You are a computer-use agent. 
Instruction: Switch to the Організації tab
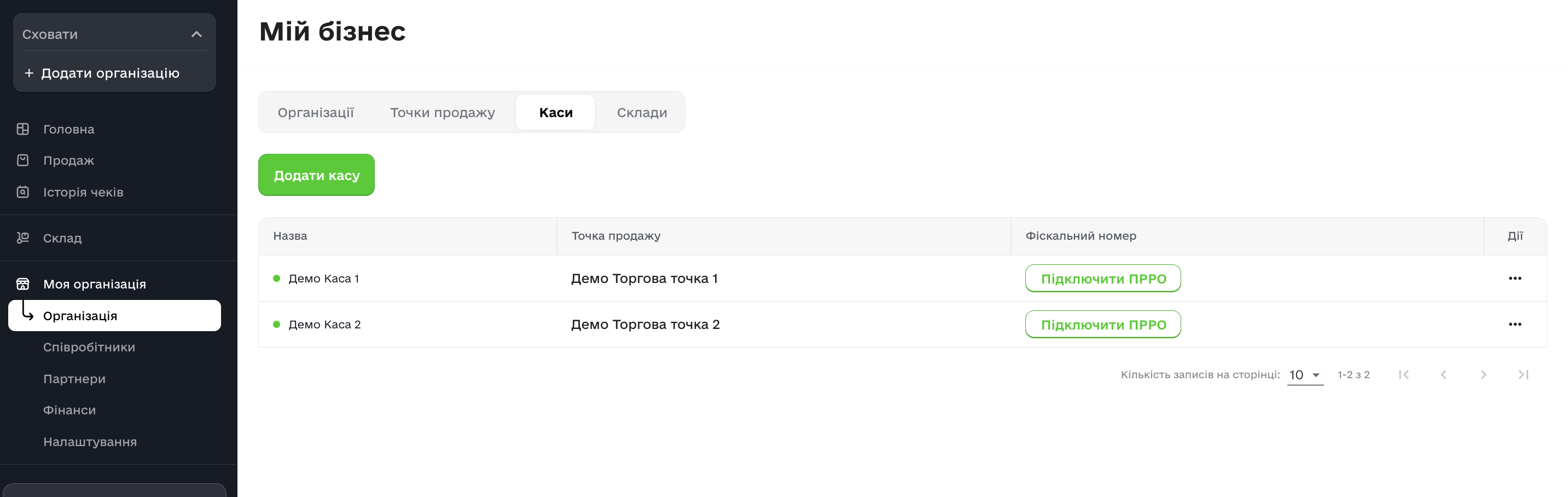(315, 113)
